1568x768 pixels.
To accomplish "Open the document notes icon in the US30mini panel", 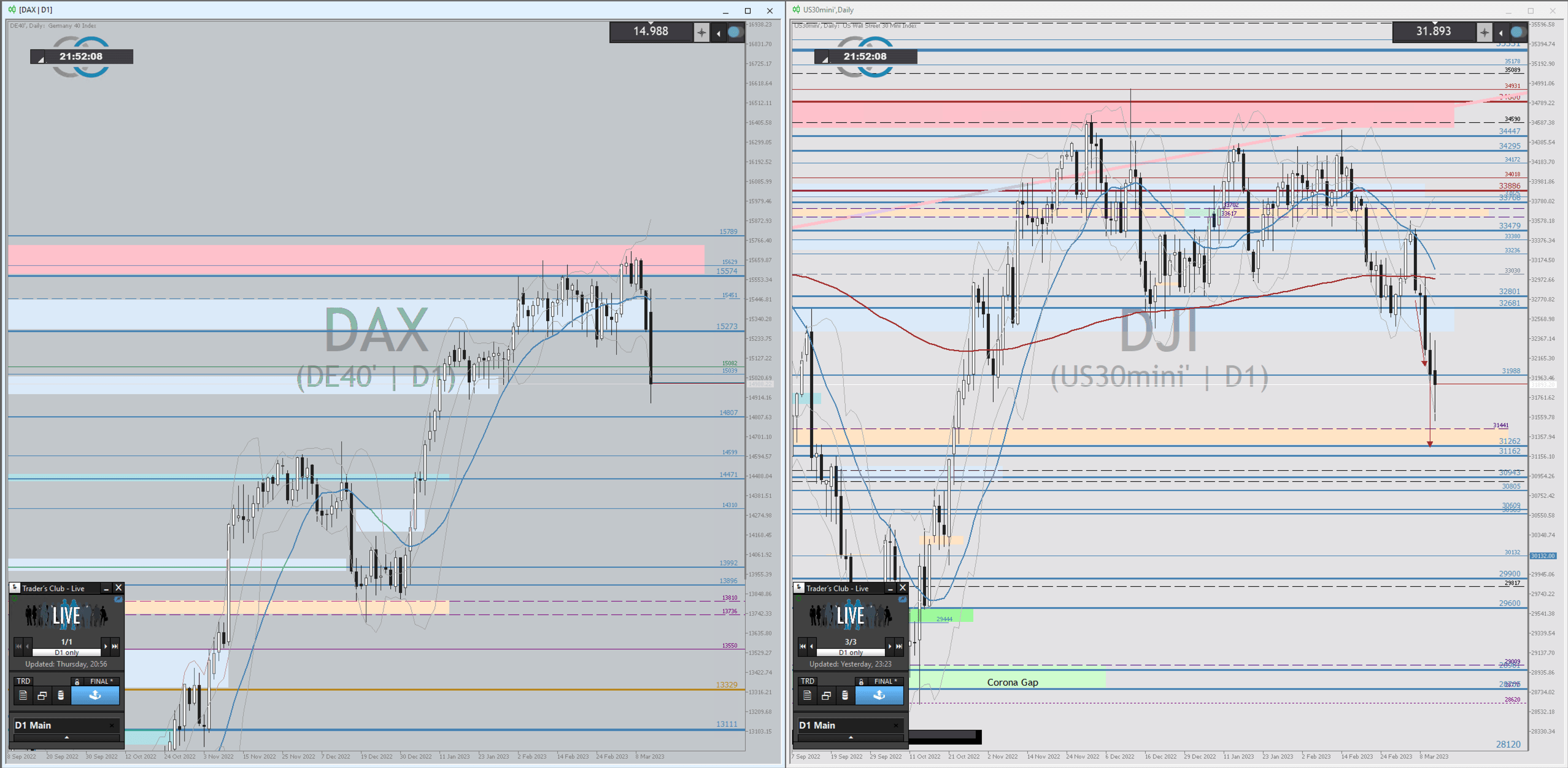I will point(807,696).
